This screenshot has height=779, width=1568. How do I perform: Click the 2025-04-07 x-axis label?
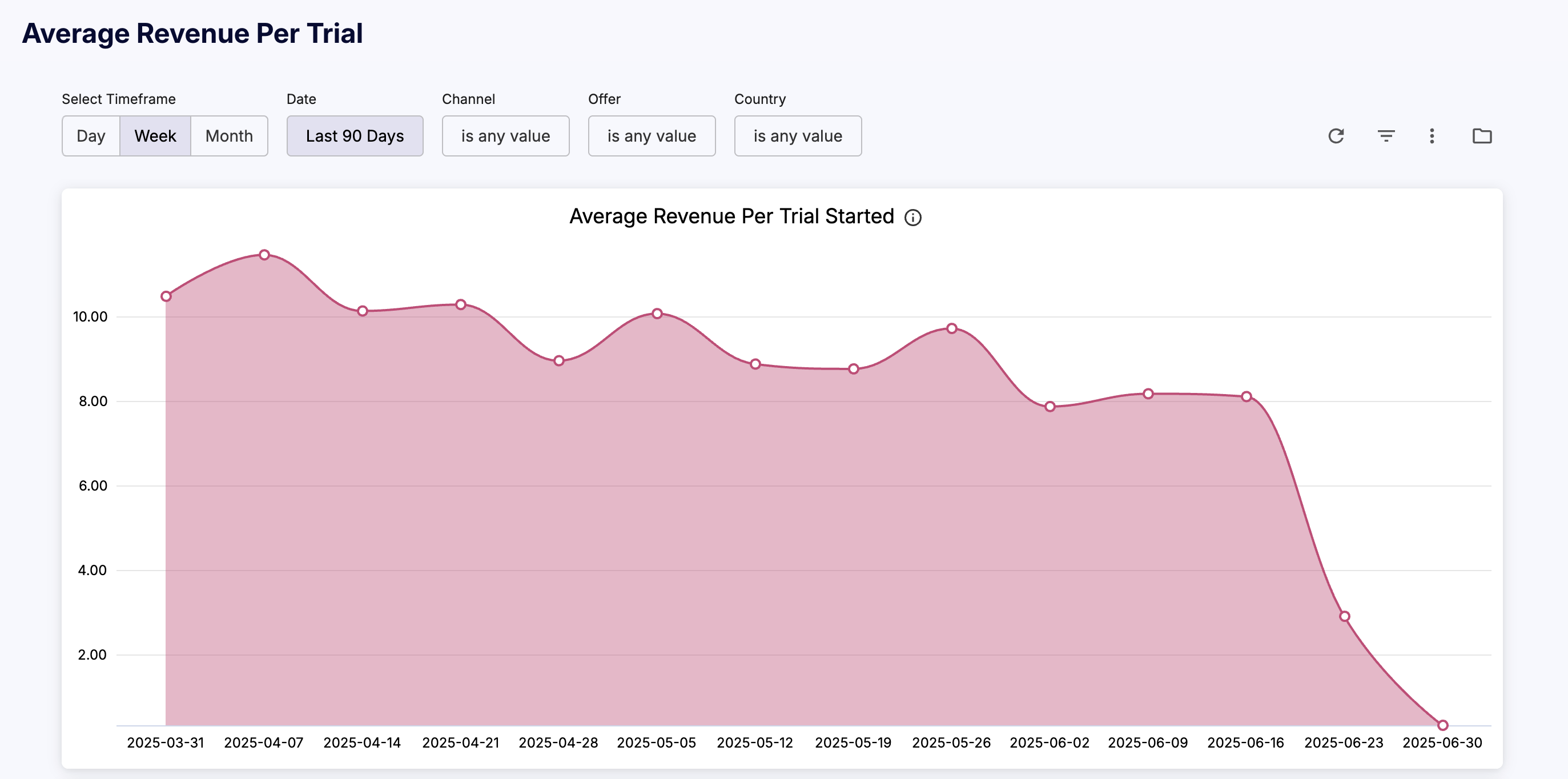(x=264, y=742)
